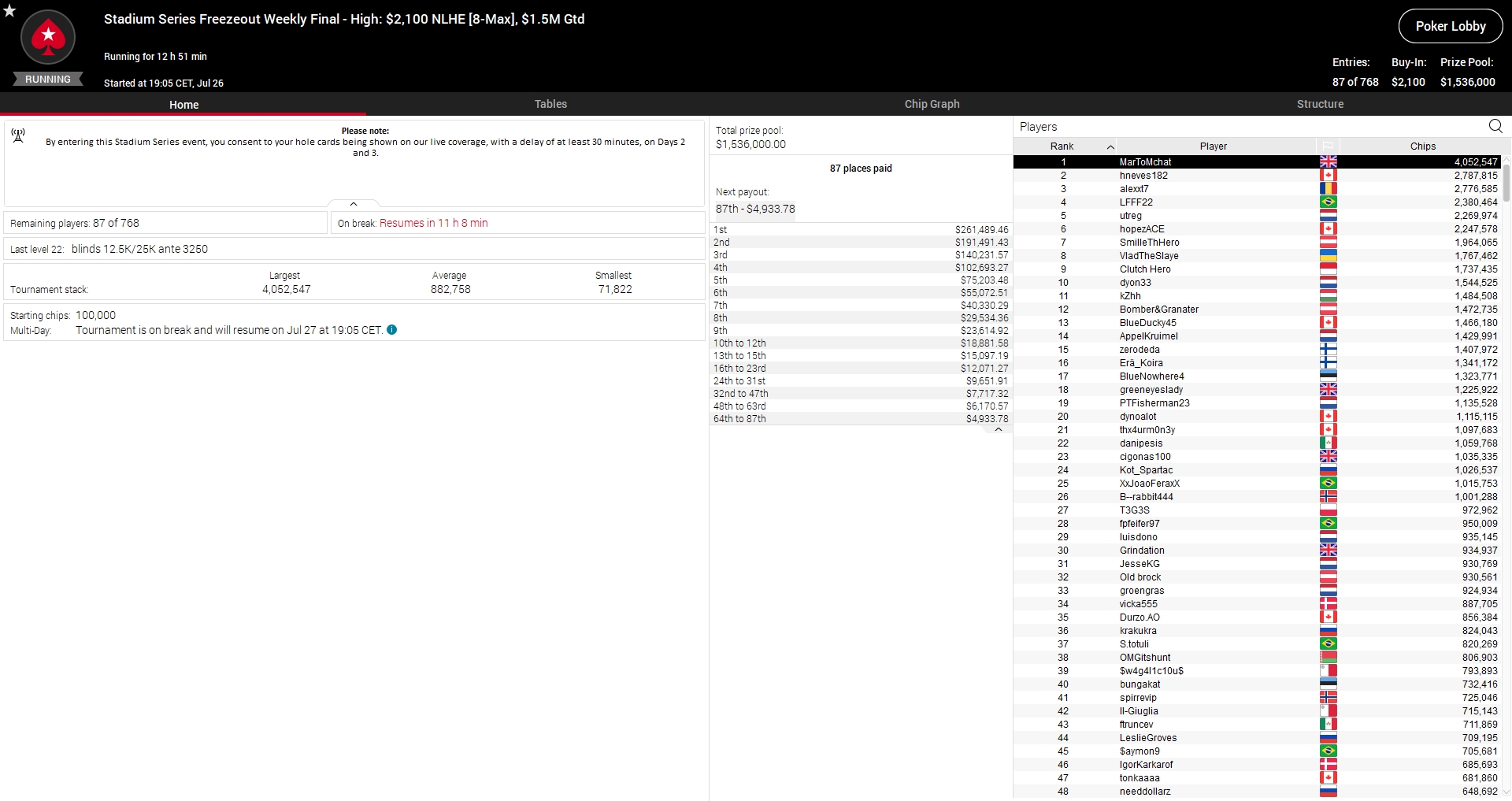Open the player search magnifier
Viewport: 1512px width, 801px height.
coord(1495,126)
